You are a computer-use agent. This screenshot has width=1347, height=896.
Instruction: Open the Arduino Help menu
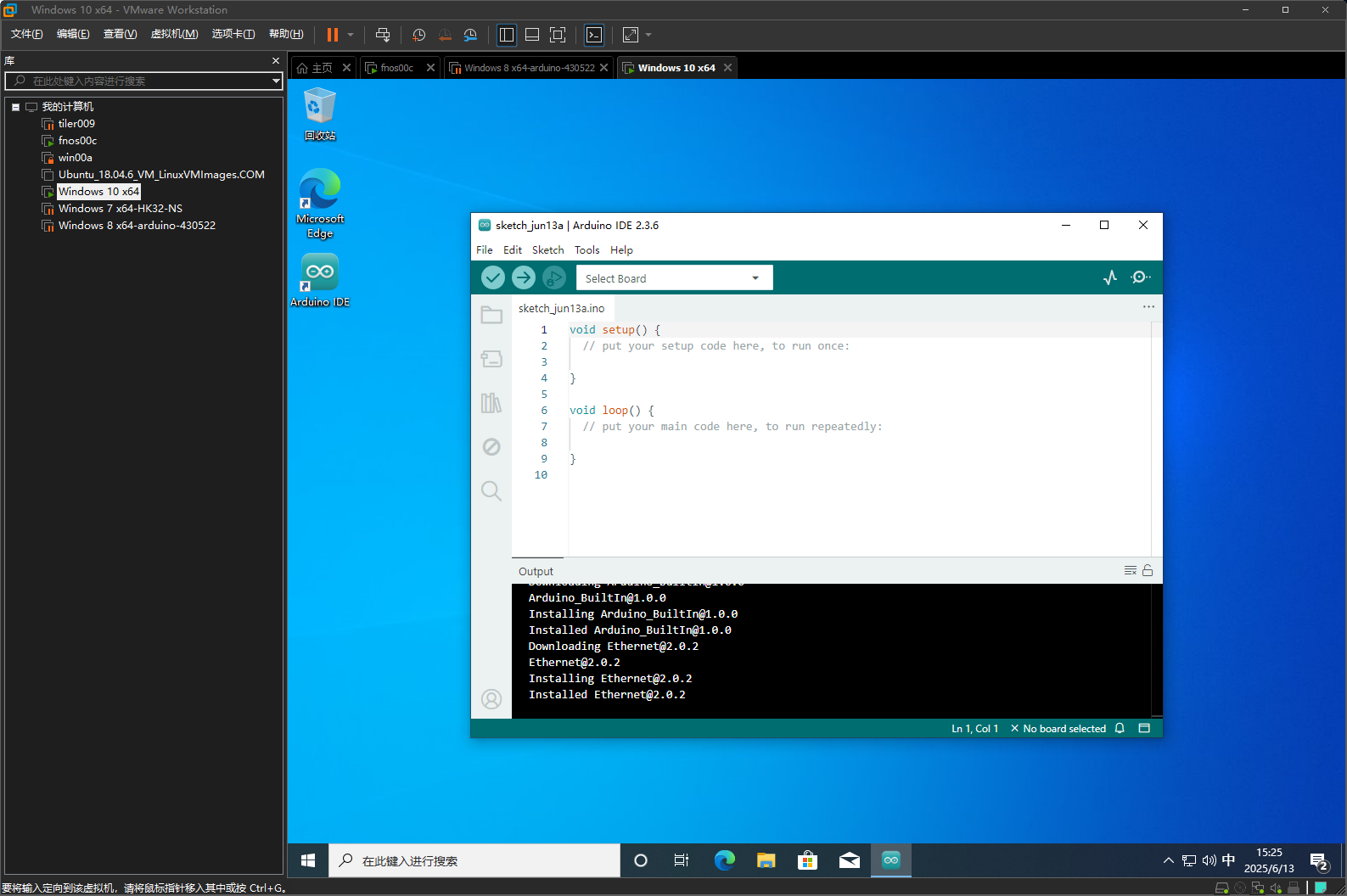[622, 249]
